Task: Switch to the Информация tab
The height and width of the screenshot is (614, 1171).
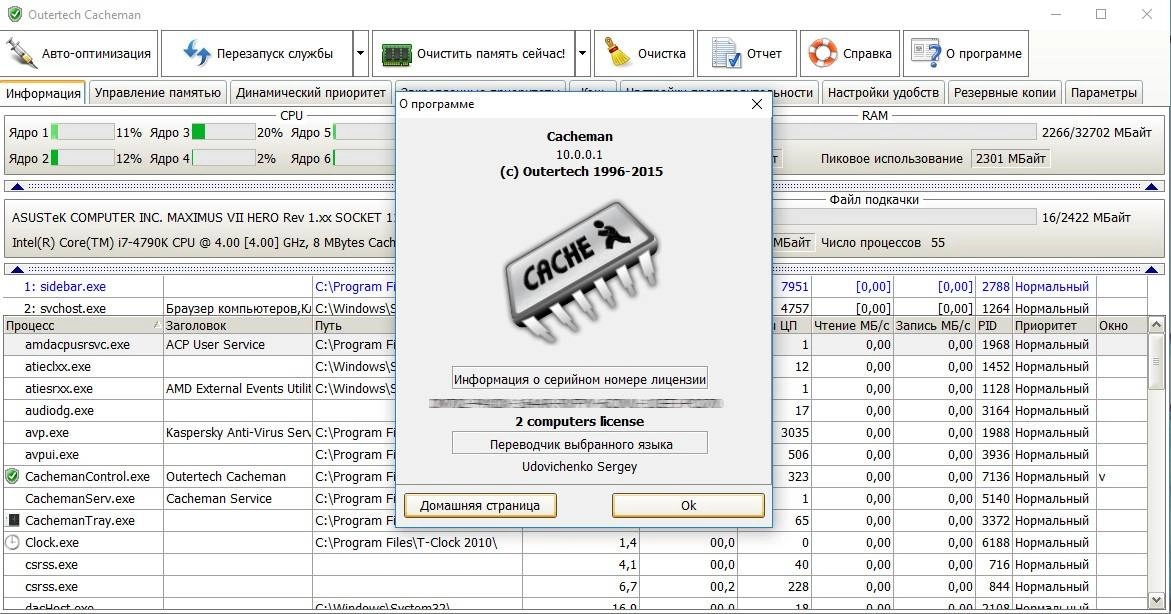Action: pyautogui.click(x=43, y=93)
